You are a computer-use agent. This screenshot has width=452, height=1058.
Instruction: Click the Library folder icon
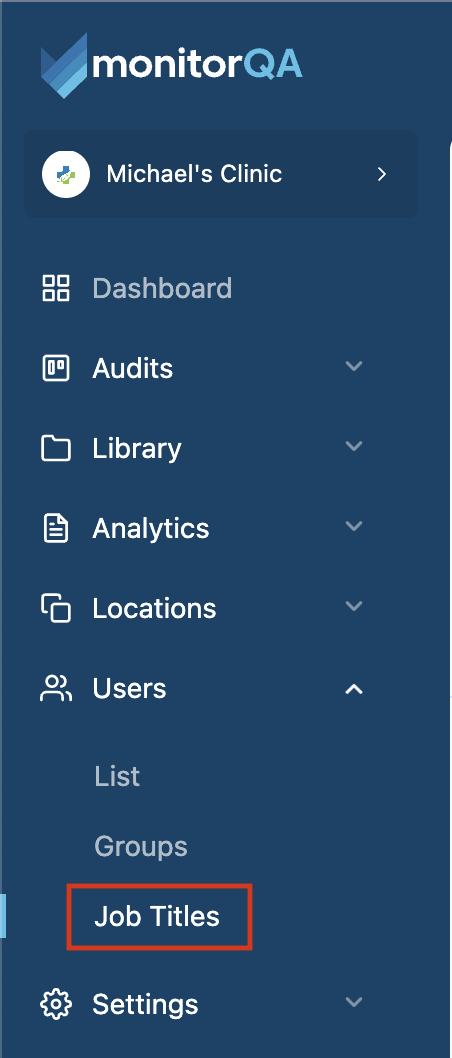click(x=56, y=449)
